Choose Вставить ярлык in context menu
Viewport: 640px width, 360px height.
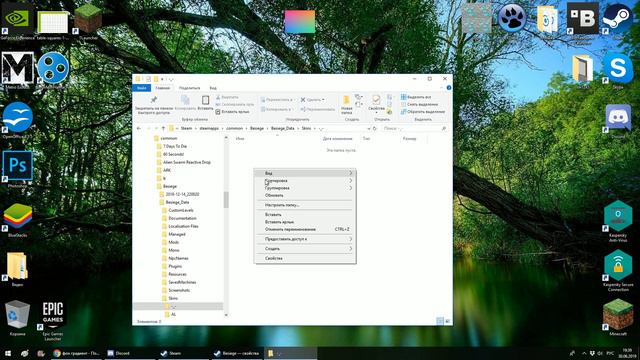click(x=305, y=222)
